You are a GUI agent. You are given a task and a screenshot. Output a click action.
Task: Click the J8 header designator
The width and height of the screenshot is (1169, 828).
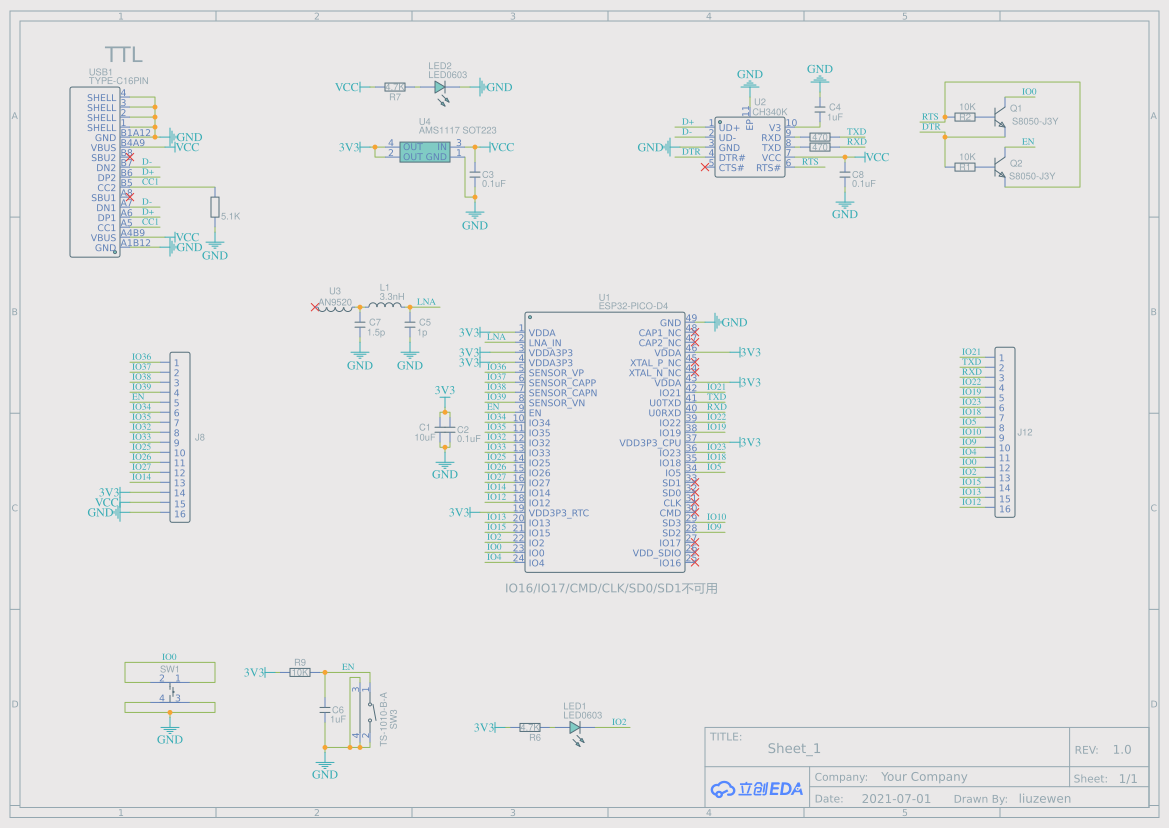point(200,437)
